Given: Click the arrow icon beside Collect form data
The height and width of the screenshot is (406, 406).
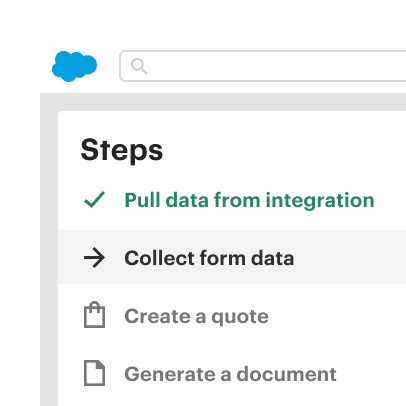Looking at the screenshot, I should click(x=94, y=257).
